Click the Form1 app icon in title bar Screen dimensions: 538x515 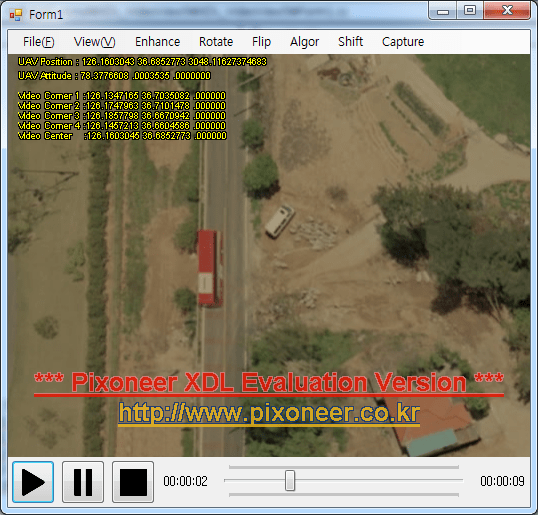(16, 15)
